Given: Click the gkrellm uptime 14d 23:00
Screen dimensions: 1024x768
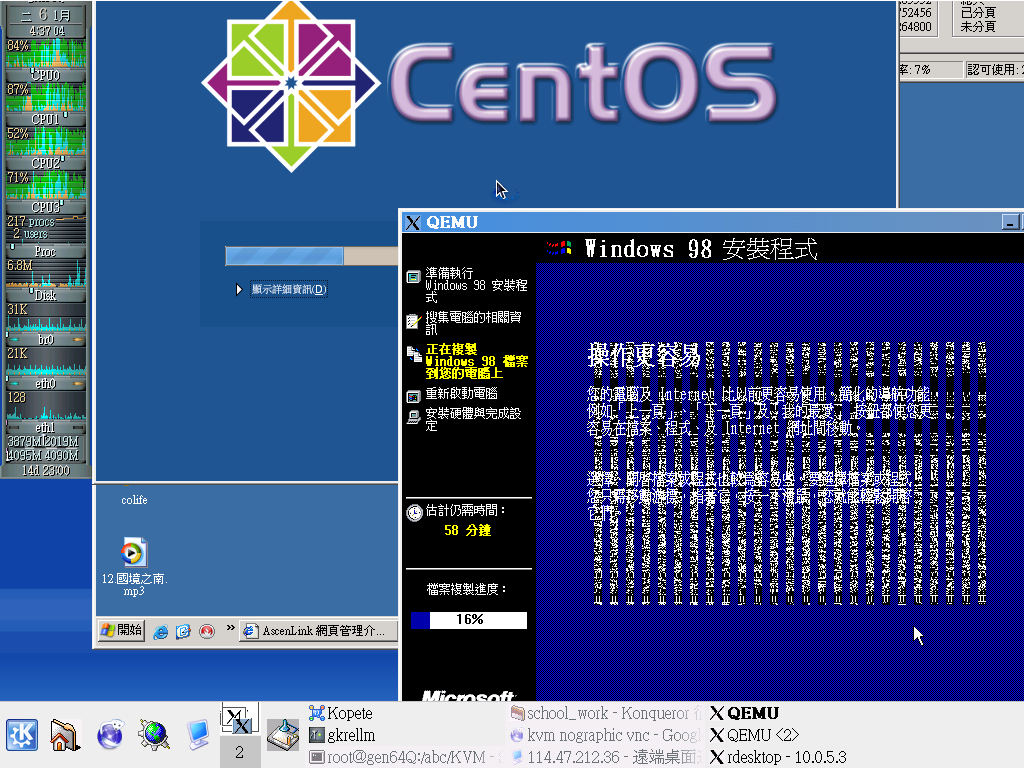Looking at the screenshot, I should coord(46,470).
